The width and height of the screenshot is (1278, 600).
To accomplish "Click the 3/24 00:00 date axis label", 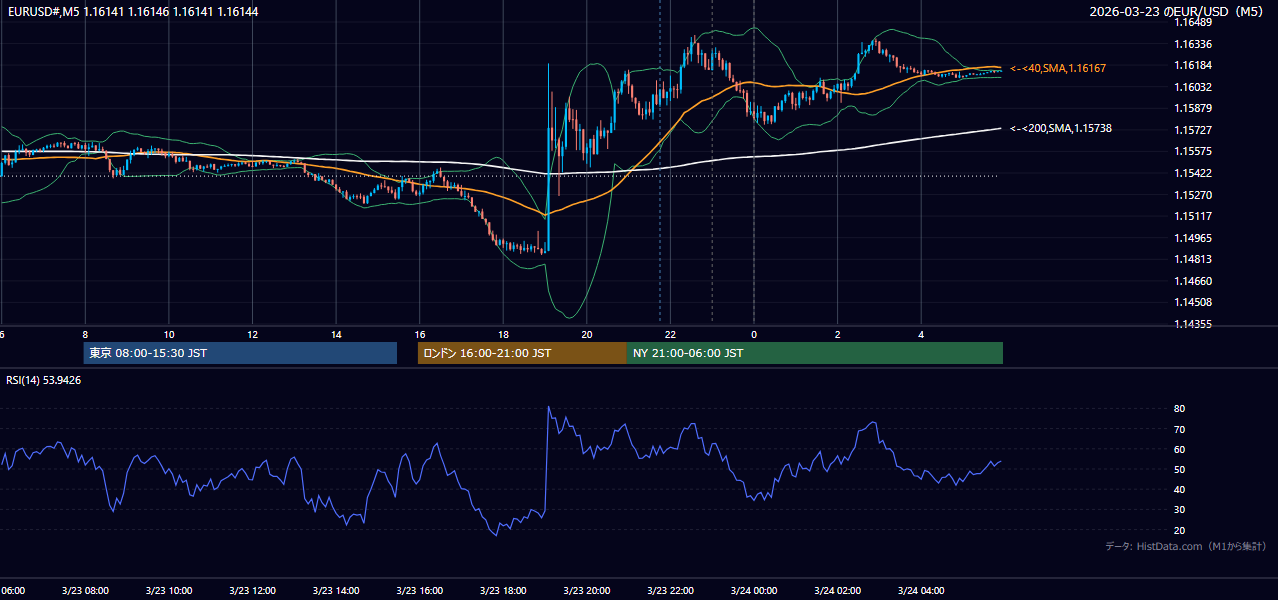I will [753, 591].
